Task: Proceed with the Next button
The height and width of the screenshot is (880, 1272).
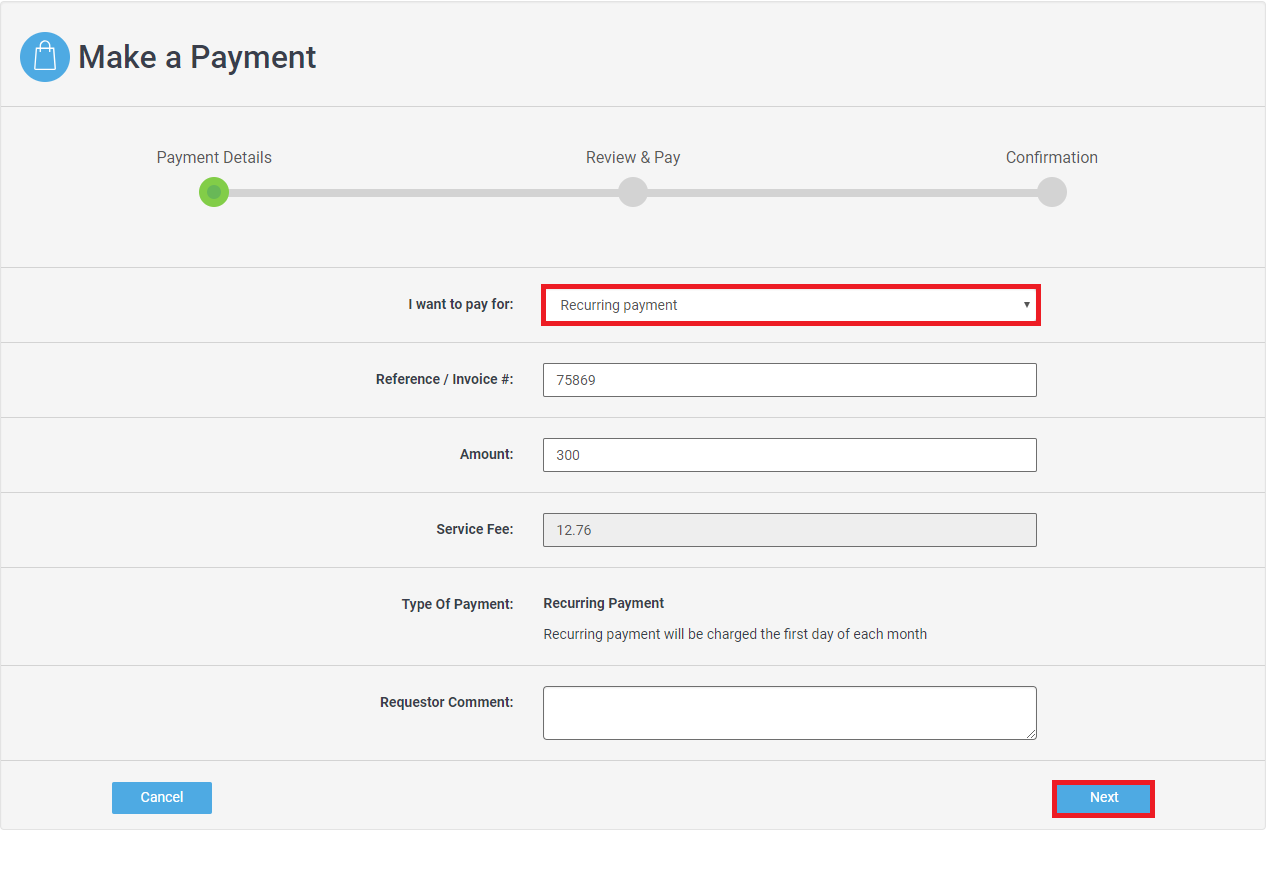Action: 1103,798
